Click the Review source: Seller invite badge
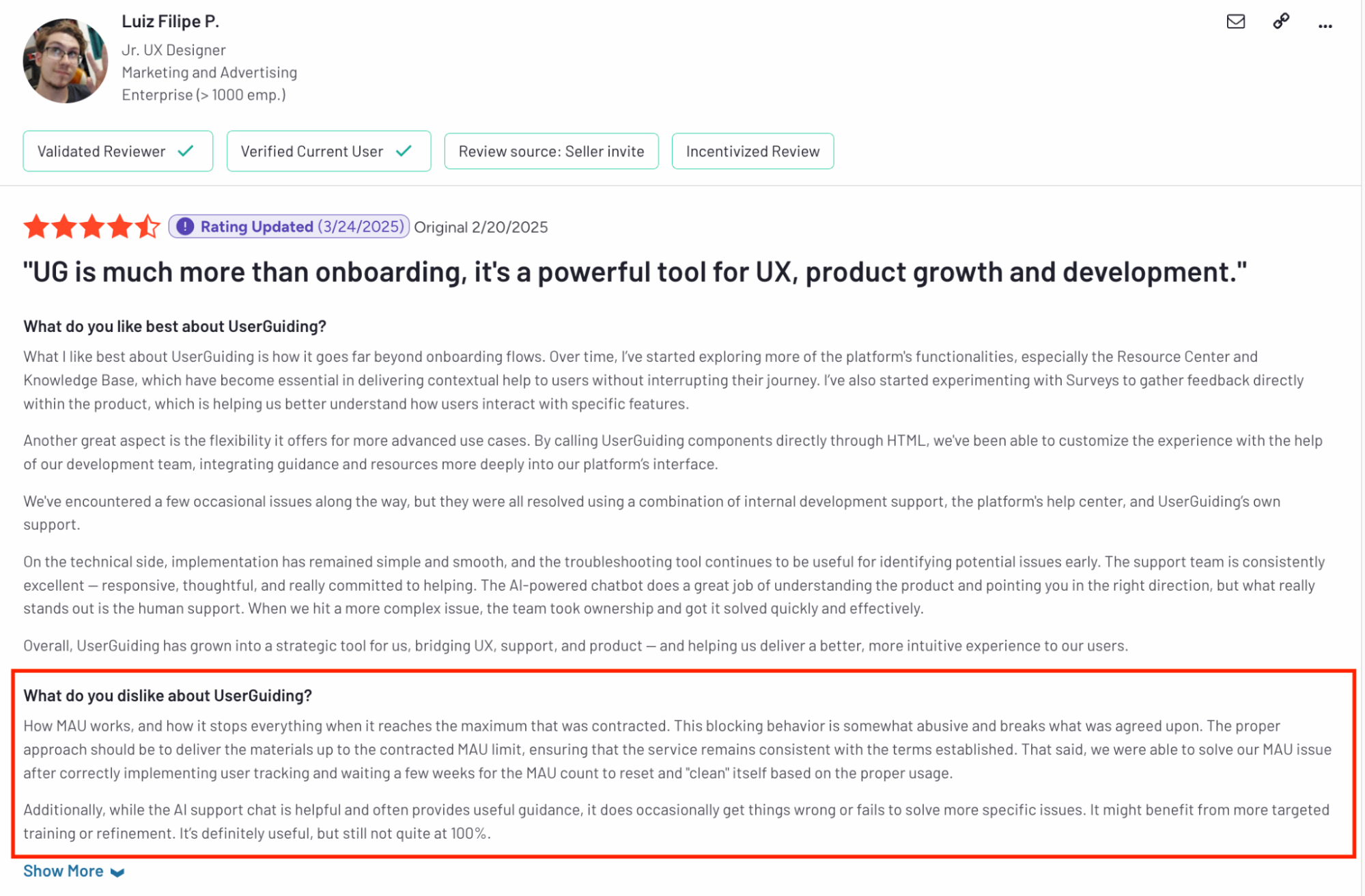The image size is (1365, 896). (551, 151)
